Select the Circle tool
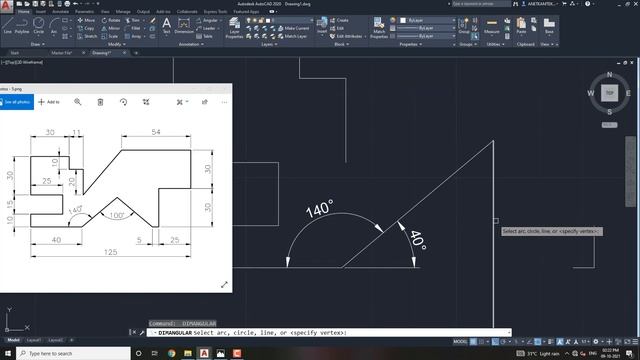This screenshot has height=360, width=640. point(38,25)
